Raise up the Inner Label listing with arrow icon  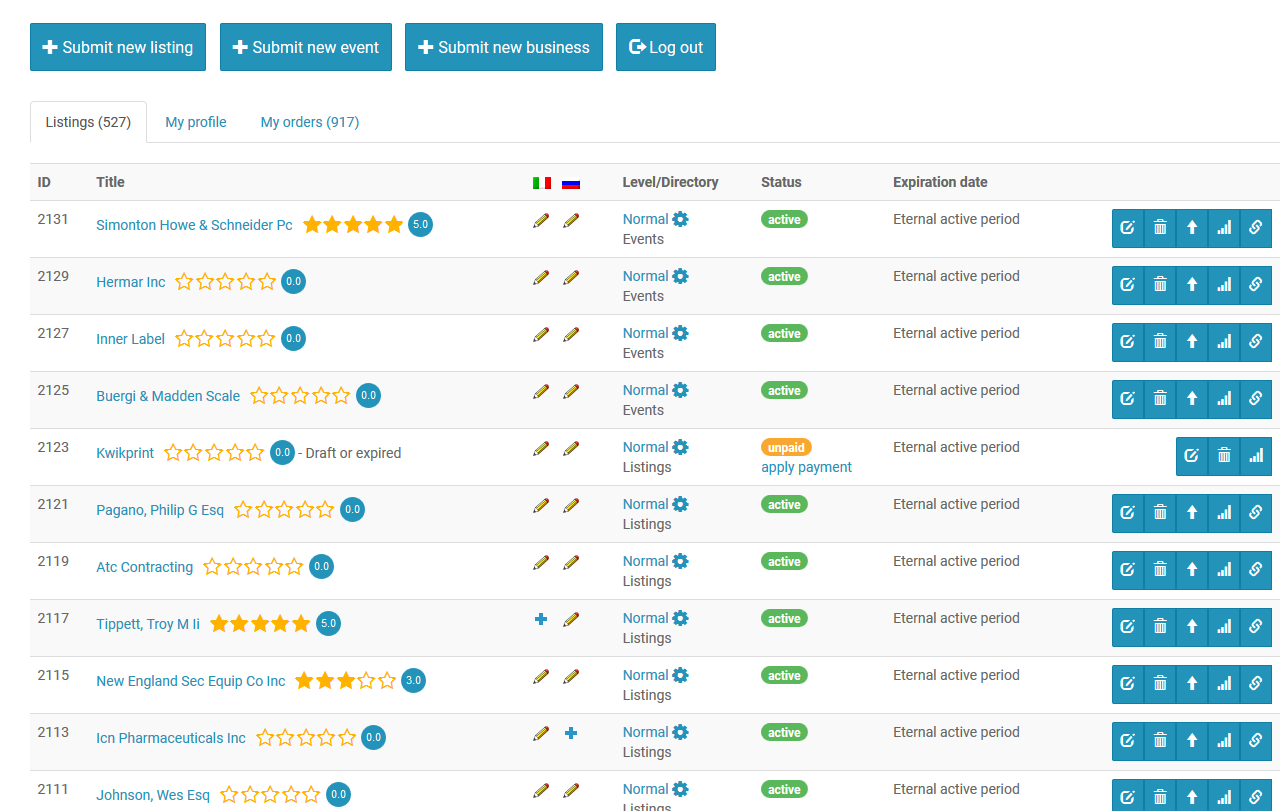tap(1192, 342)
